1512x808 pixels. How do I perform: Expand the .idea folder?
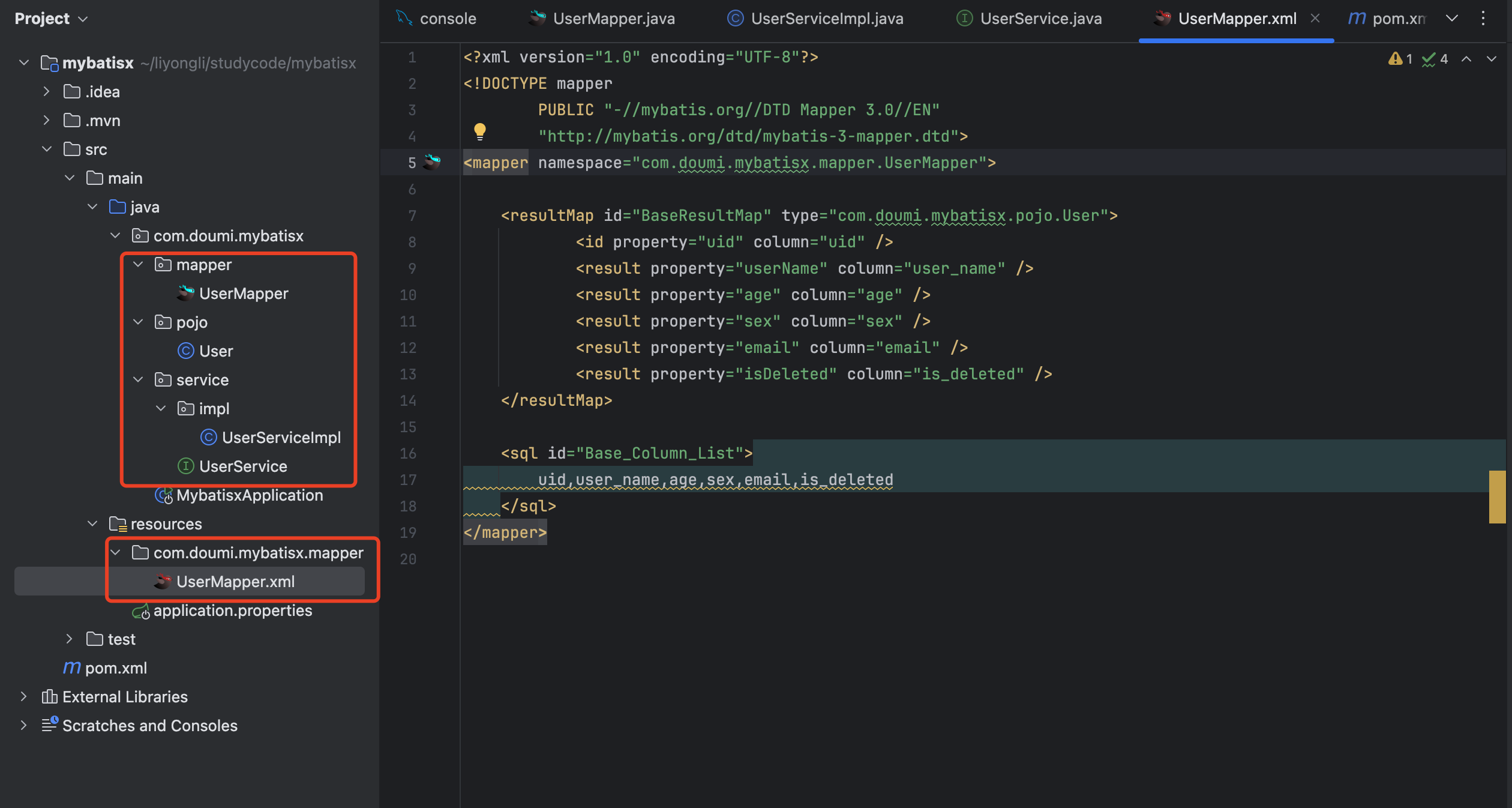47,92
